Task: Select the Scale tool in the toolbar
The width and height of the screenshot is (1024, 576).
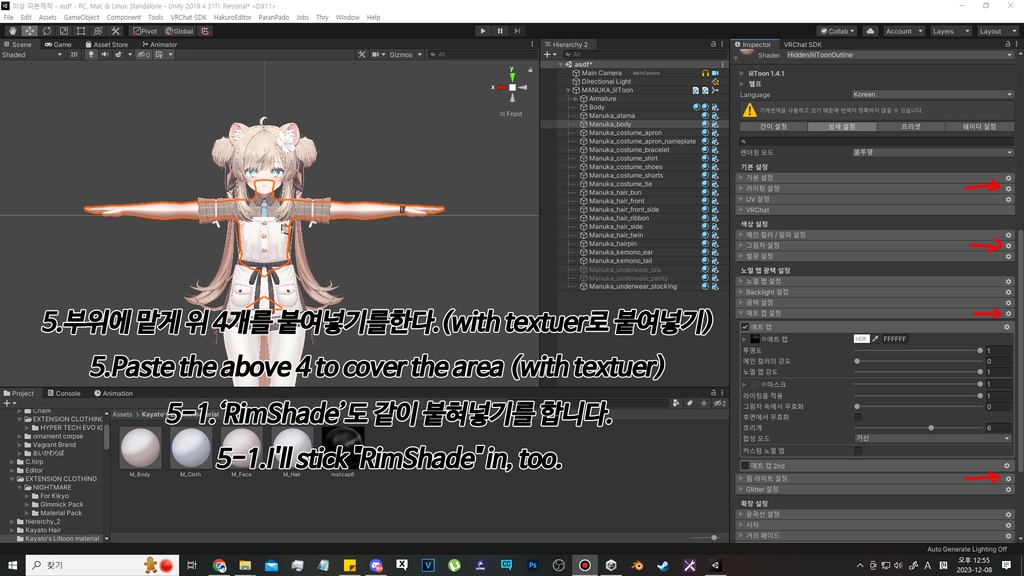Action: 63,31
